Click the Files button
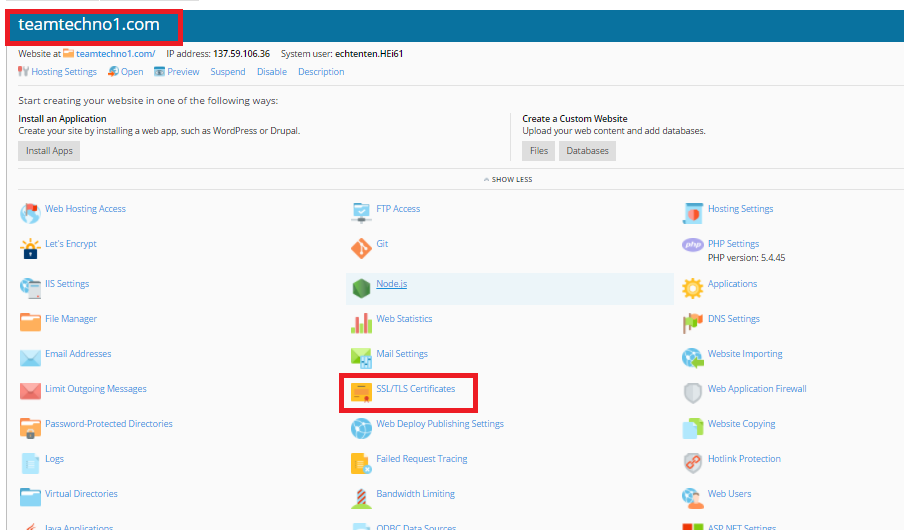 pos(538,151)
